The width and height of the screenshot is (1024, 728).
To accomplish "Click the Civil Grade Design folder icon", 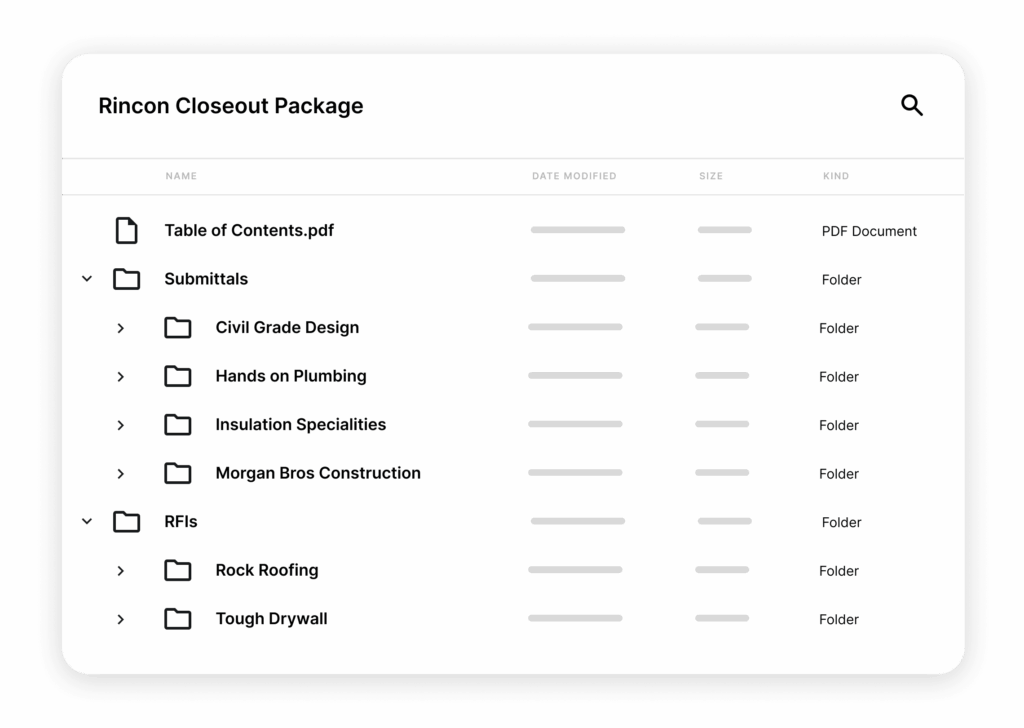I will coord(177,328).
